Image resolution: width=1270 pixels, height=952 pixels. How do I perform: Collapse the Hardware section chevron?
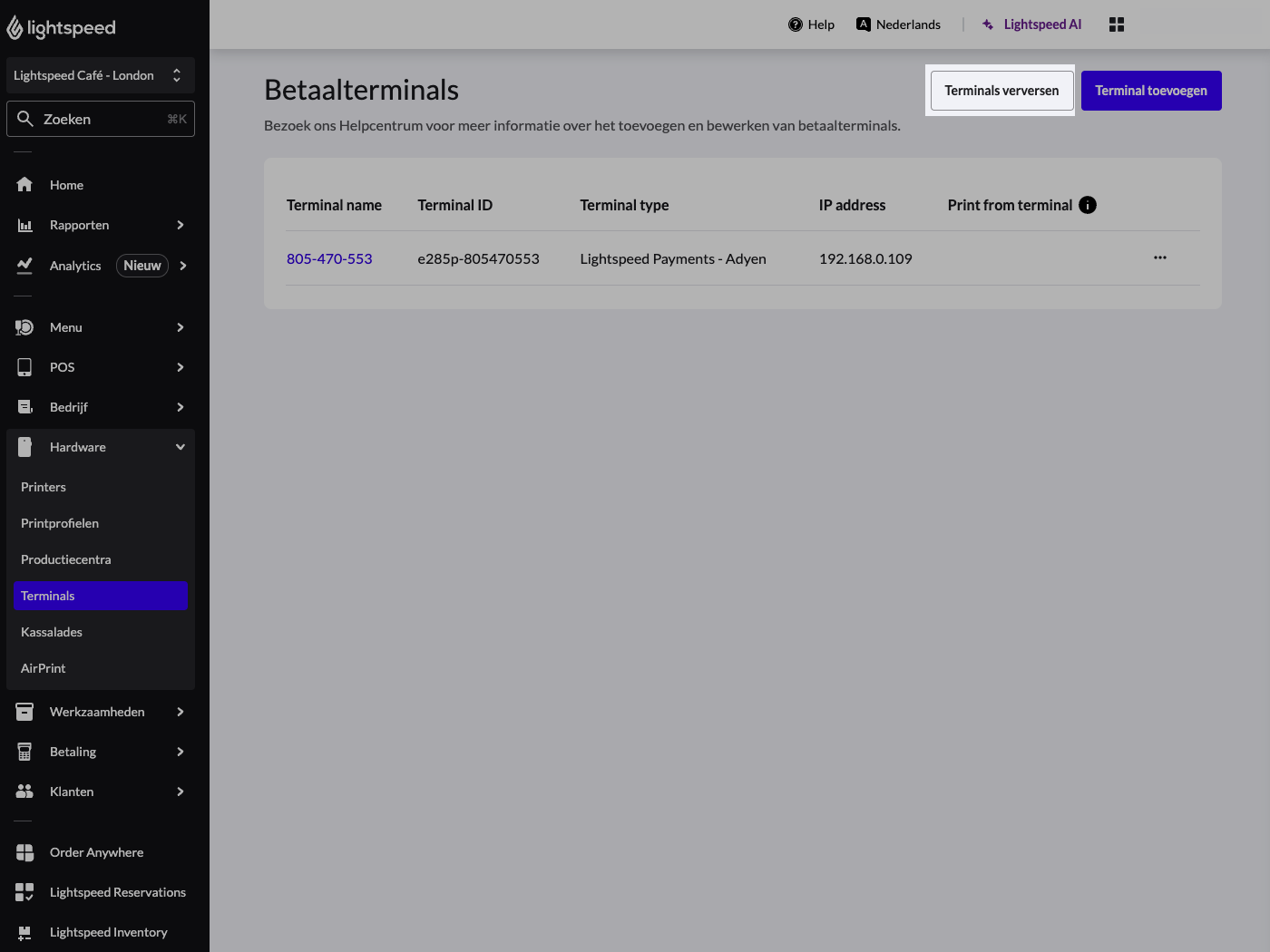(x=181, y=447)
